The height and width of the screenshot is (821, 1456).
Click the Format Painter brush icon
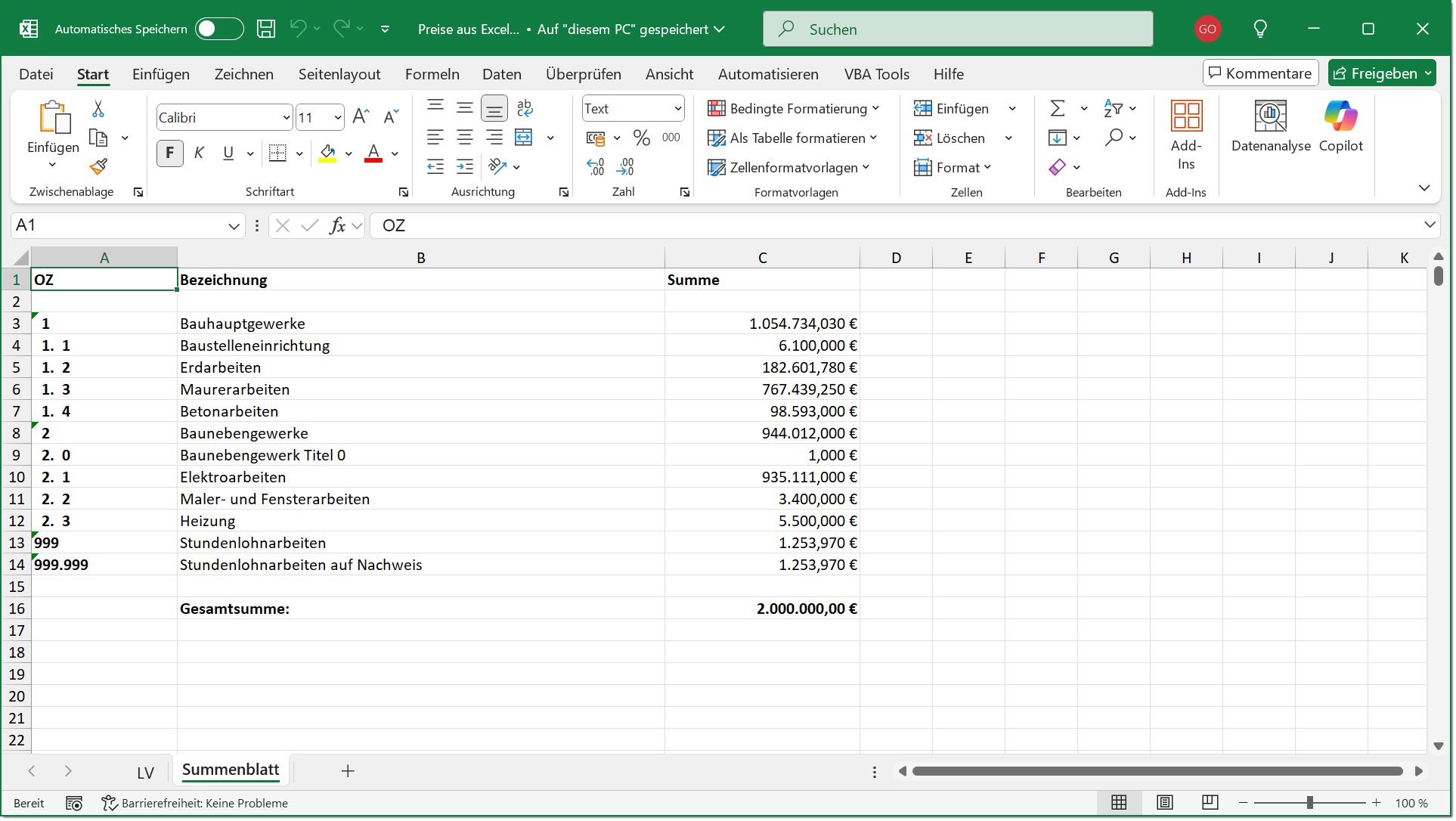click(x=98, y=166)
